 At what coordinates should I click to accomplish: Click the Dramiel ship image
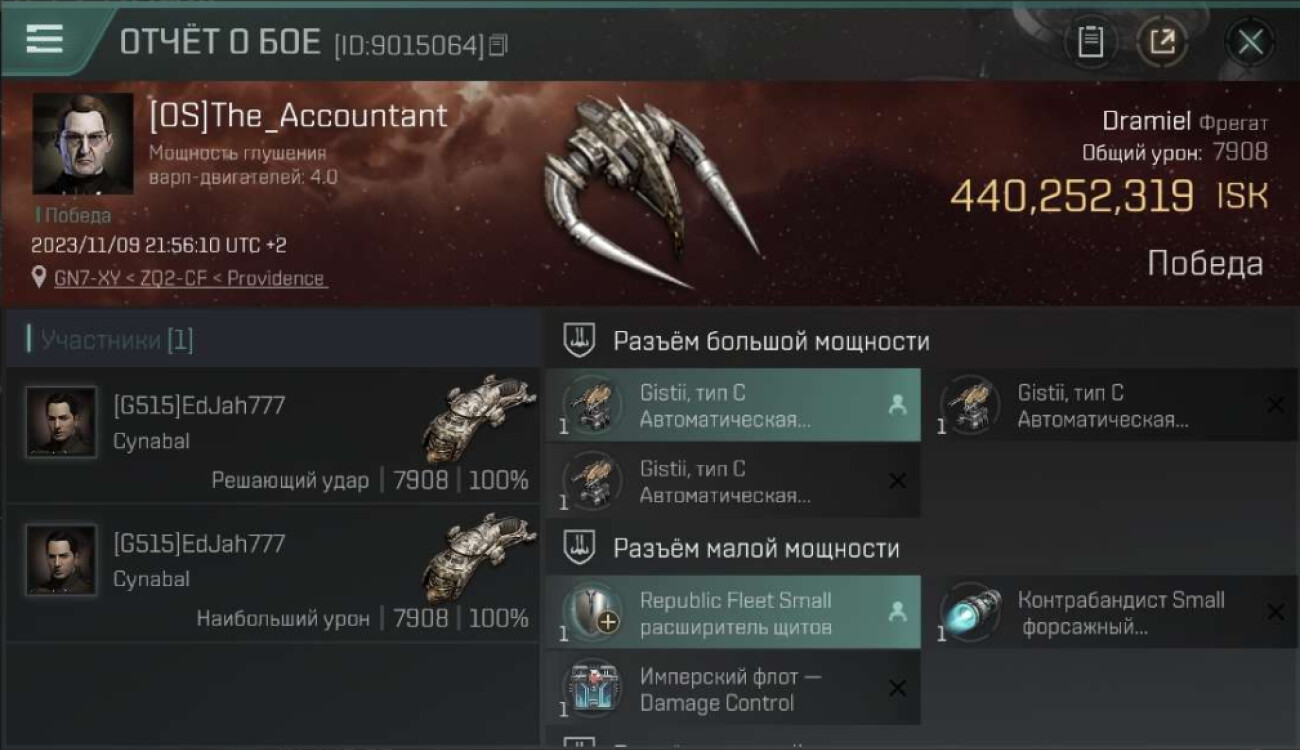[x=650, y=190]
